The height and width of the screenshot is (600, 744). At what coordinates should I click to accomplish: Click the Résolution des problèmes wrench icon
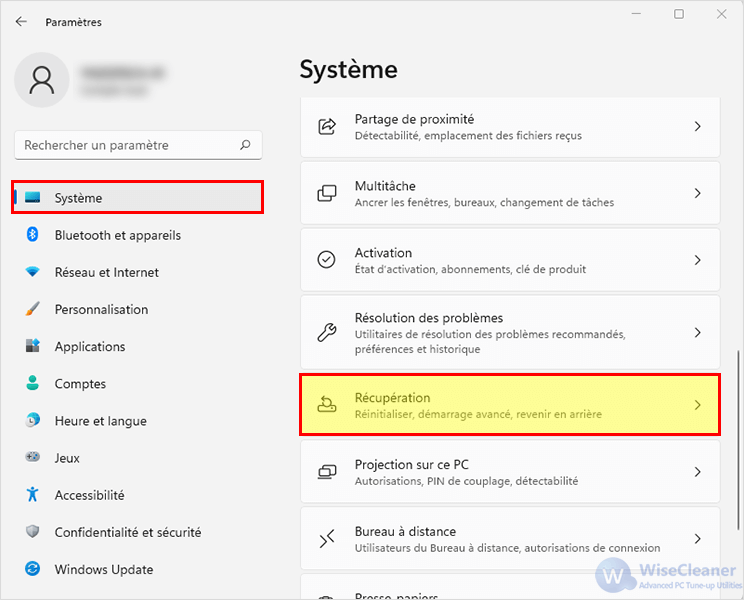tap(326, 332)
